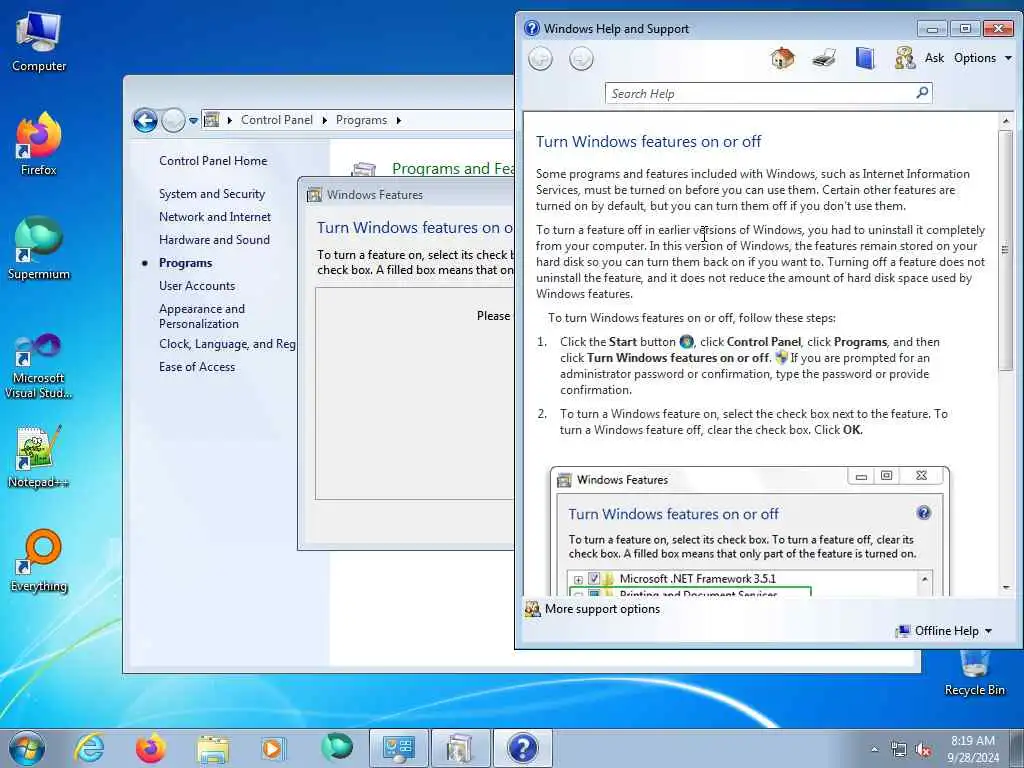Expand arrow after Programs breadcrumb
The width and height of the screenshot is (1024, 768).
pyautogui.click(x=398, y=120)
